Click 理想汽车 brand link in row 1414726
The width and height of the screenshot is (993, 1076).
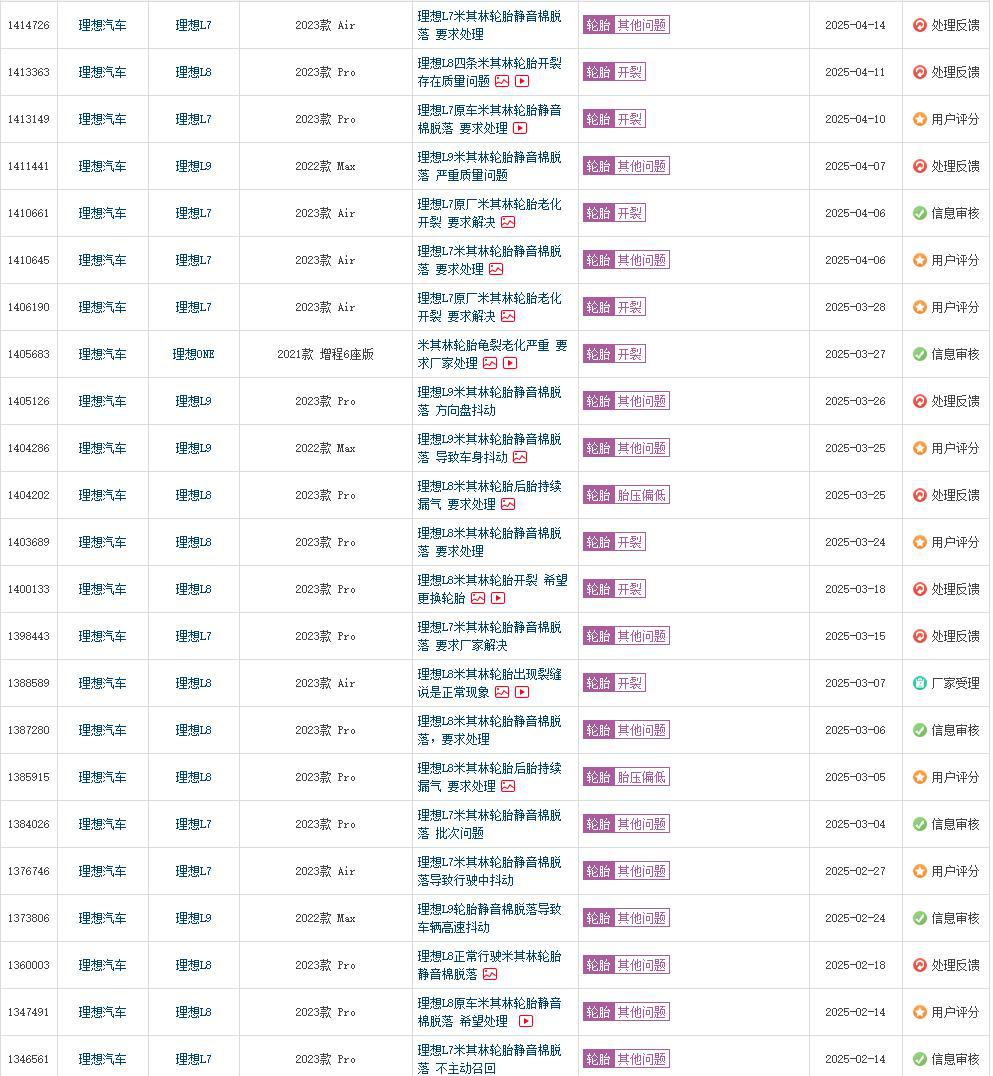pyautogui.click(x=102, y=25)
